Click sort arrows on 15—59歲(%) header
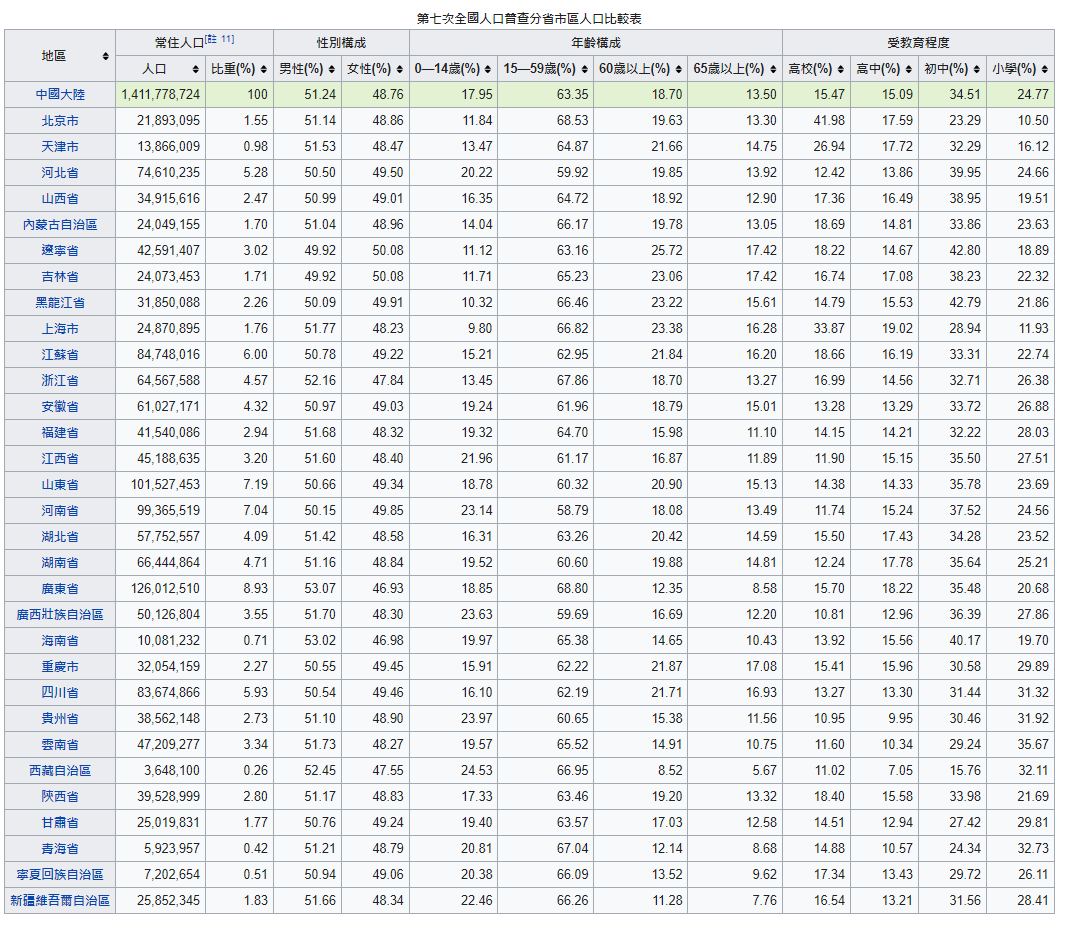1066x926 pixels. 584,69
